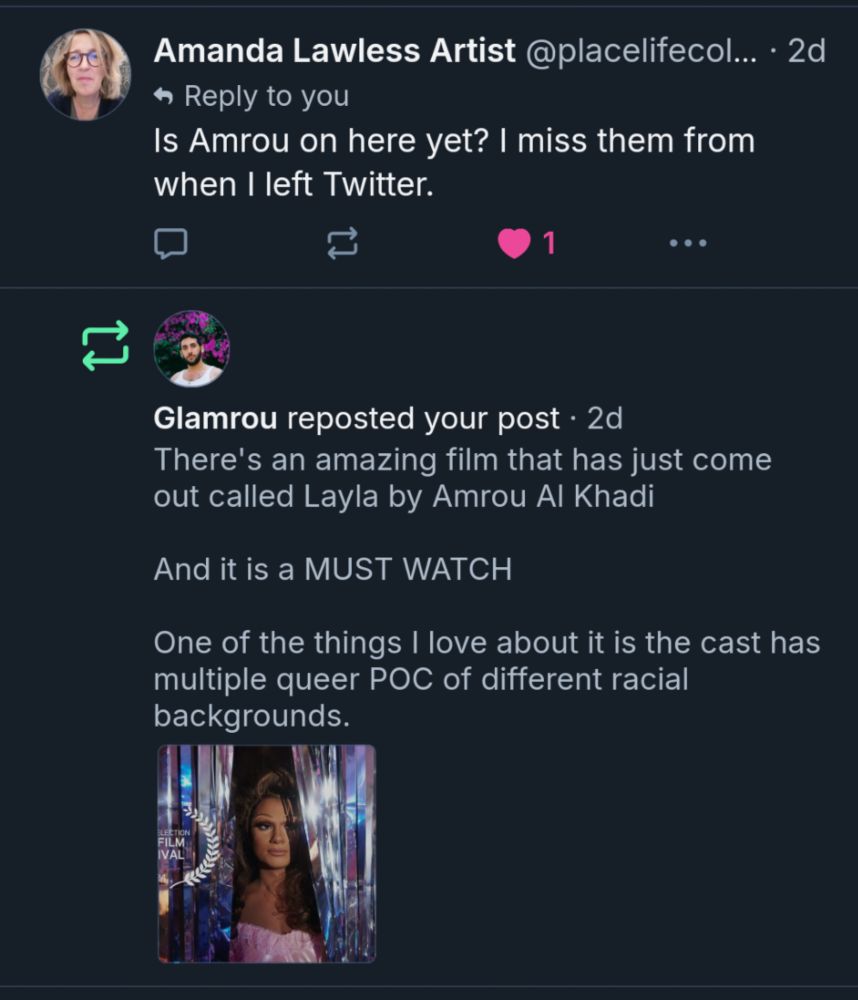Image resolution: width=858 pixels, height=1000 pixels.
Task: Repost Amanda's reply using the repost icon
Action: [x=343, y=243]
